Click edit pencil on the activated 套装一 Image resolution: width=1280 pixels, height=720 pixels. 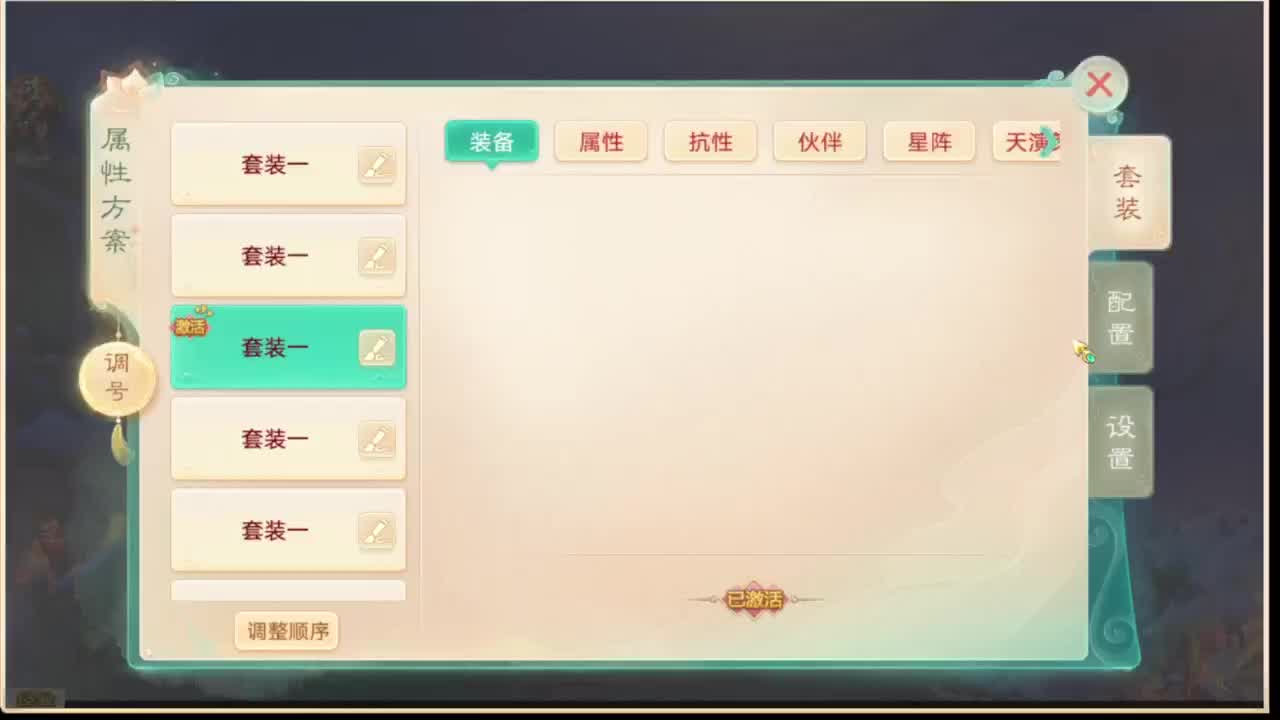tap(377, 348)
